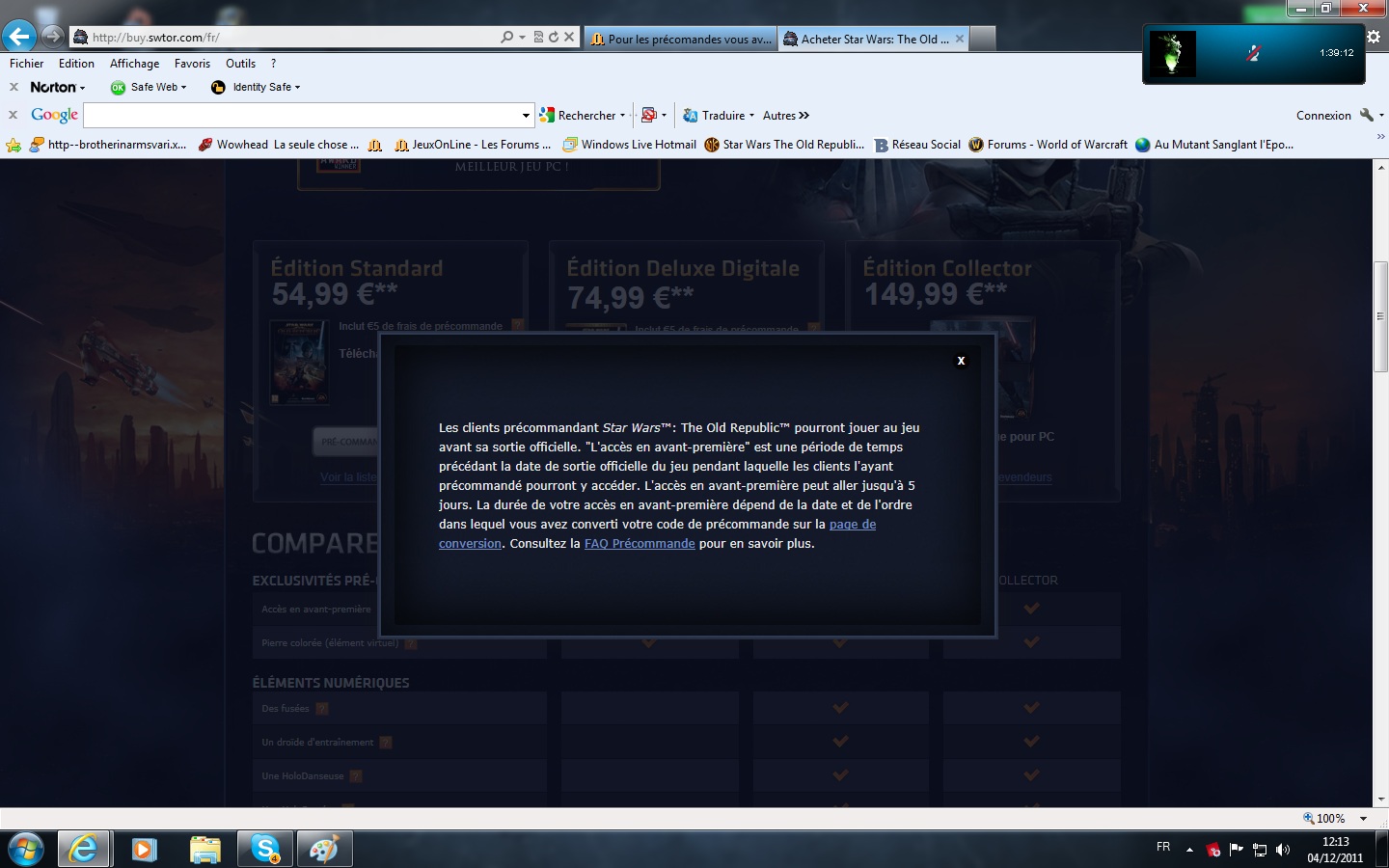The width and height of the screenshot is (1389, 868).
Task: Click the vertical page scrollbar thumb
Action: pos(1380,315)
